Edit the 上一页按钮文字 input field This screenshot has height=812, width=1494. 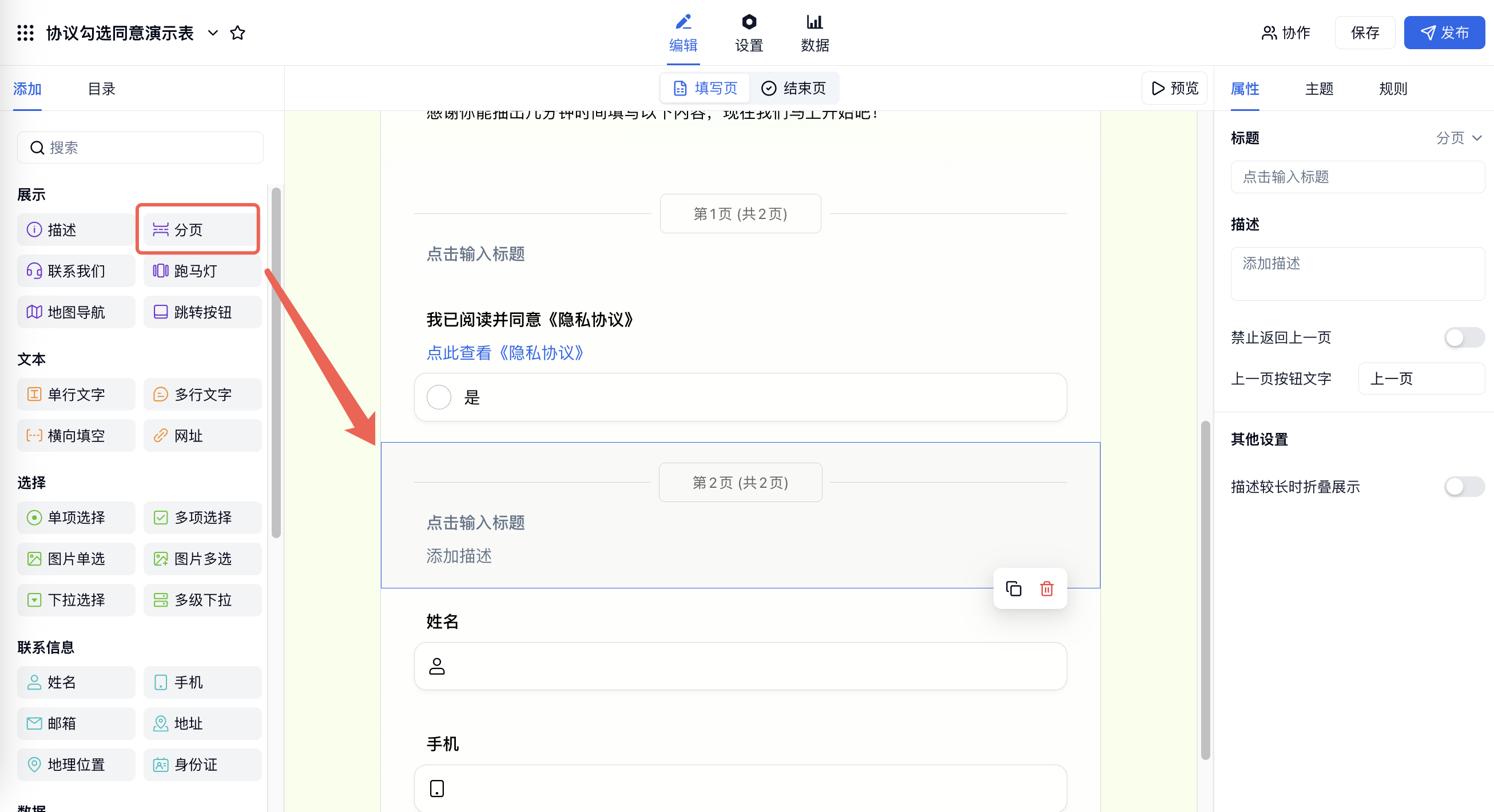[x=1421, y=379]
